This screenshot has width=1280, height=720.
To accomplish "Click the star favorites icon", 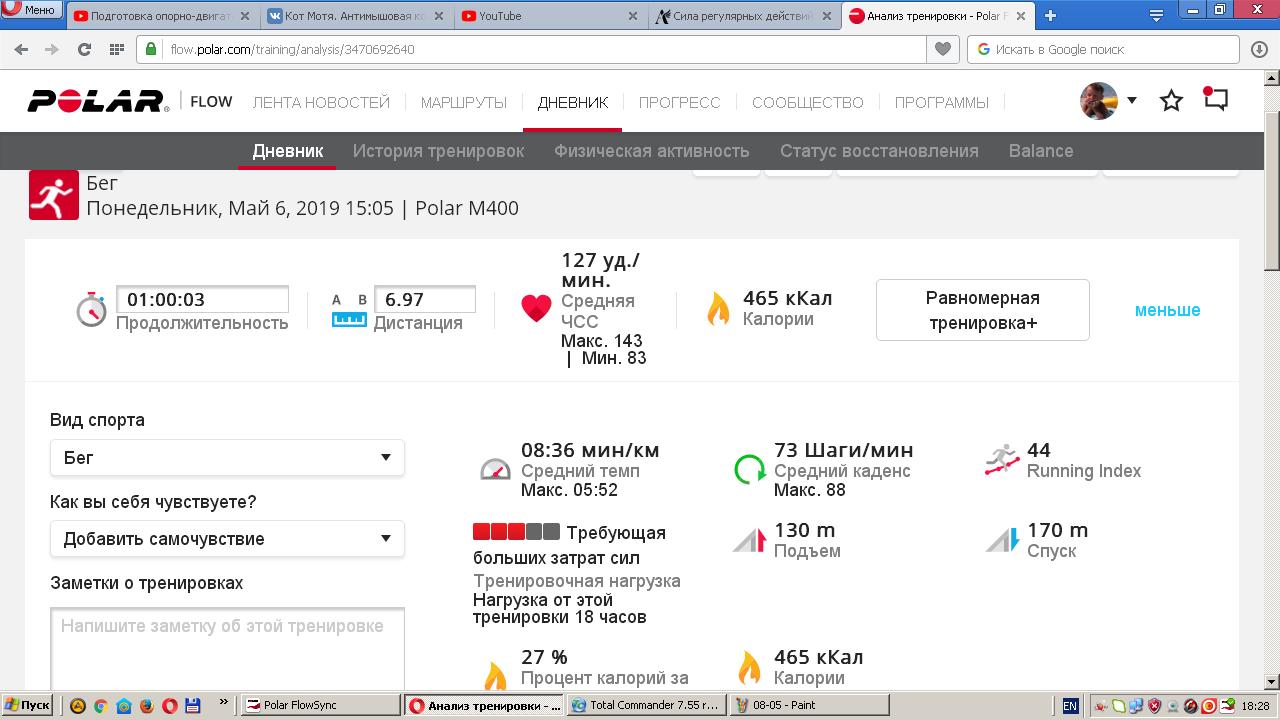I will pyautogui.click(x=1171, y=100).
